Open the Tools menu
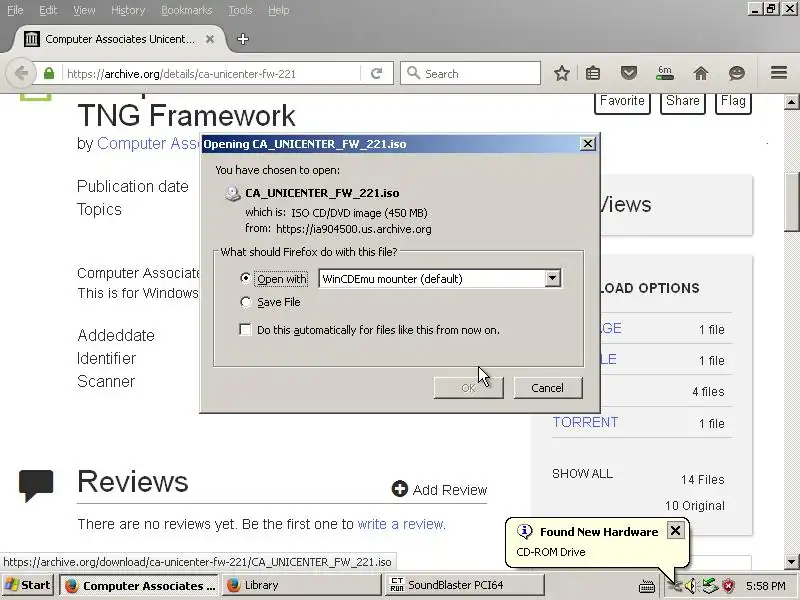This screenshot has height=600, width=800. [240, 10]
